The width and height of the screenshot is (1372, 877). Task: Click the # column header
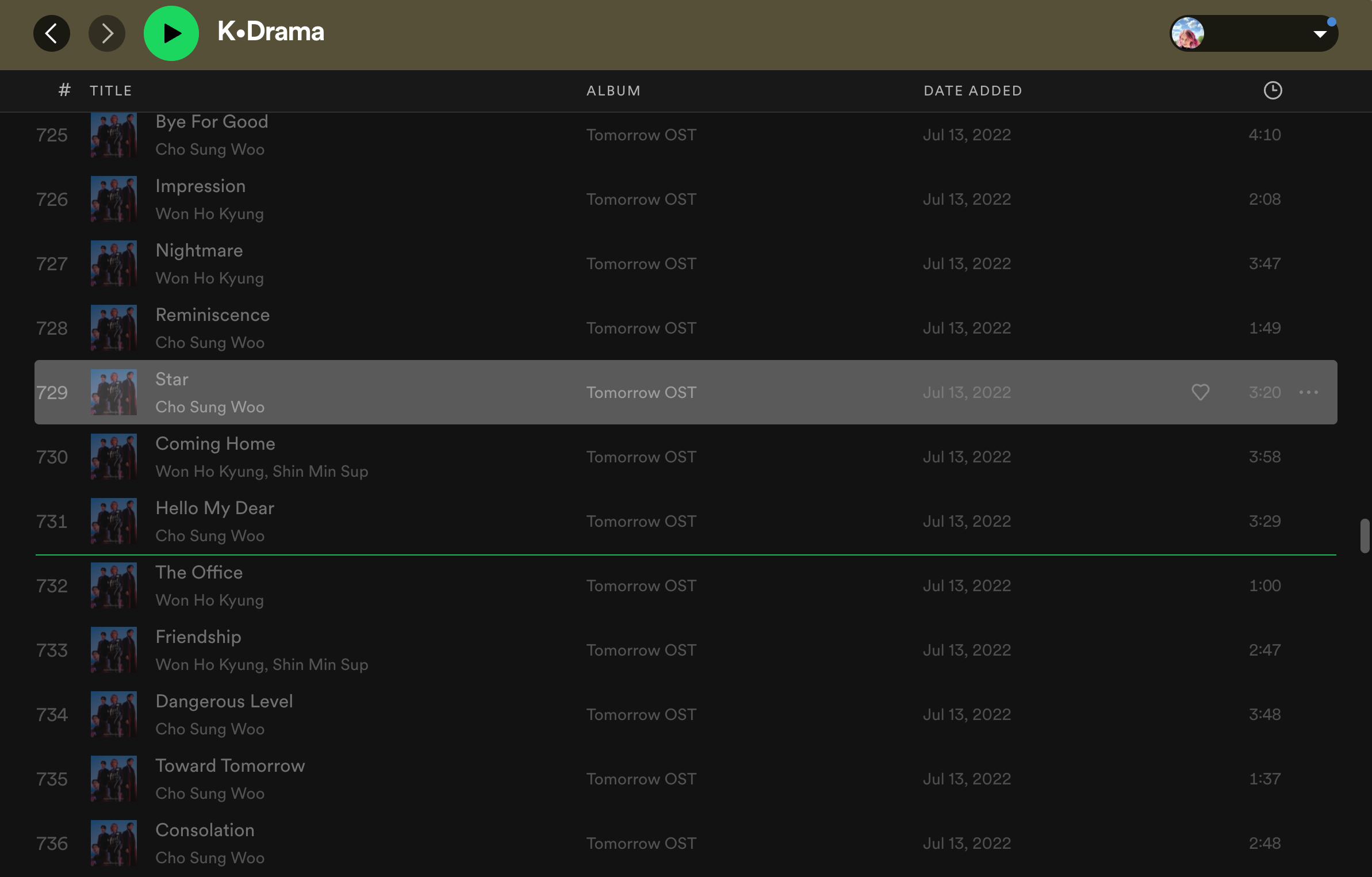(x=64, y=90)
